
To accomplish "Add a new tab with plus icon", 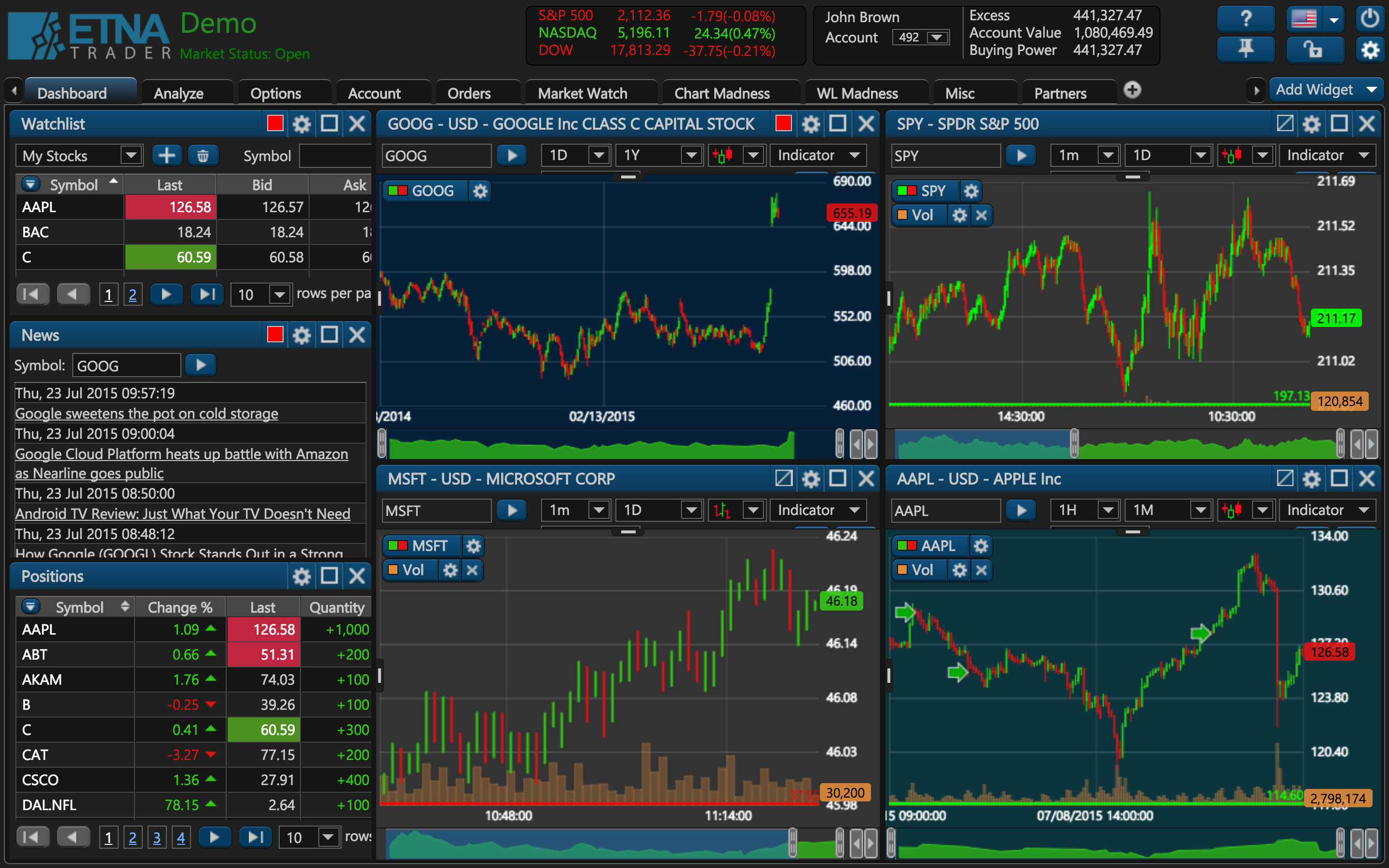I will [x=1132, y=90].
